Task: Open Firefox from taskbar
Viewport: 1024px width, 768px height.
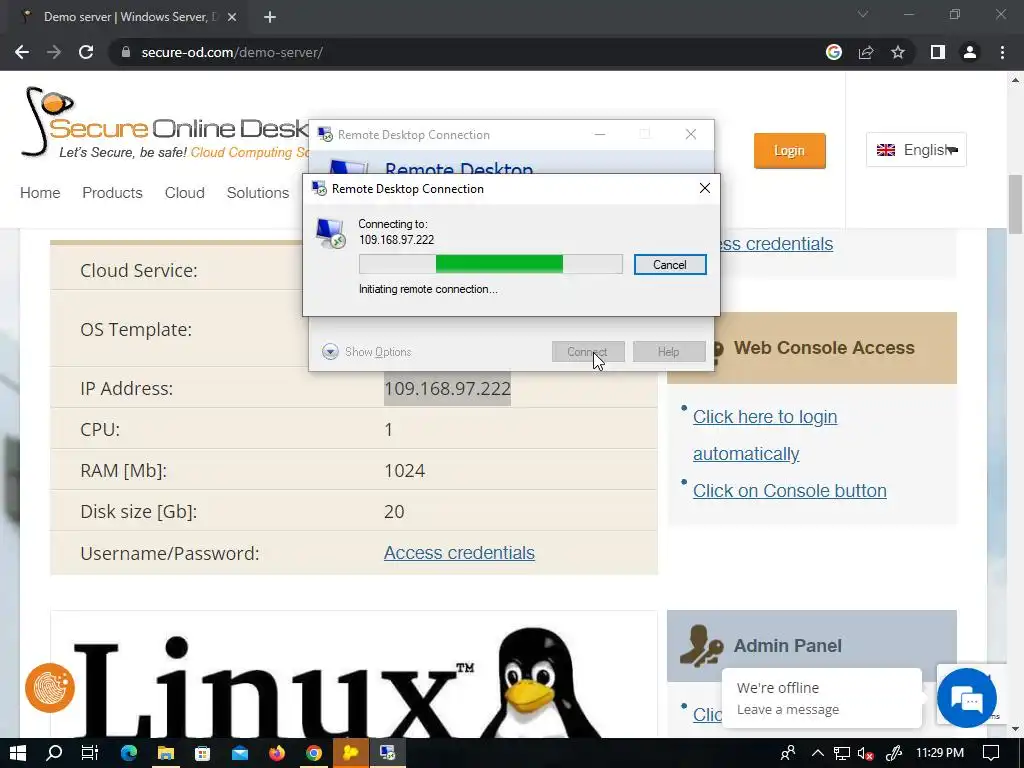Action: pos(277,753)
